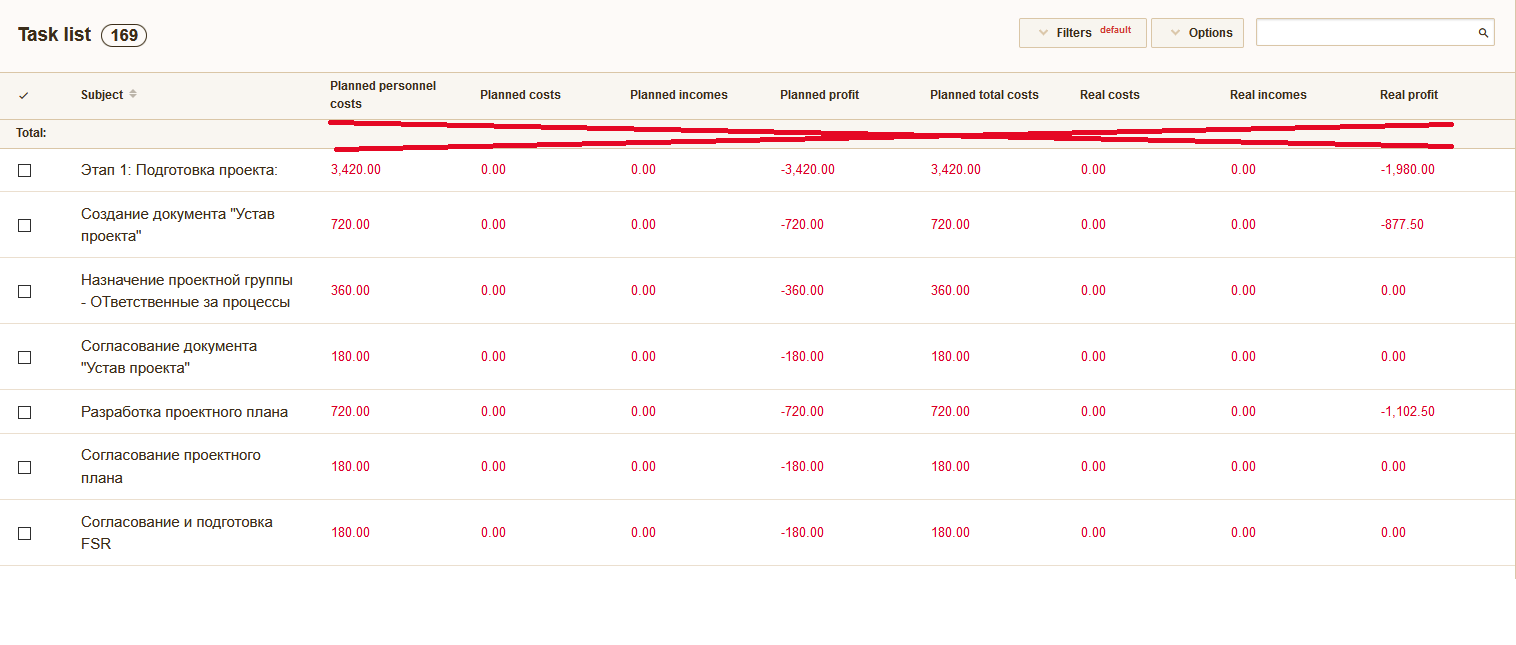
Task: Click the -3,420.00 planned profit value
Action: [x=808, y=170]
